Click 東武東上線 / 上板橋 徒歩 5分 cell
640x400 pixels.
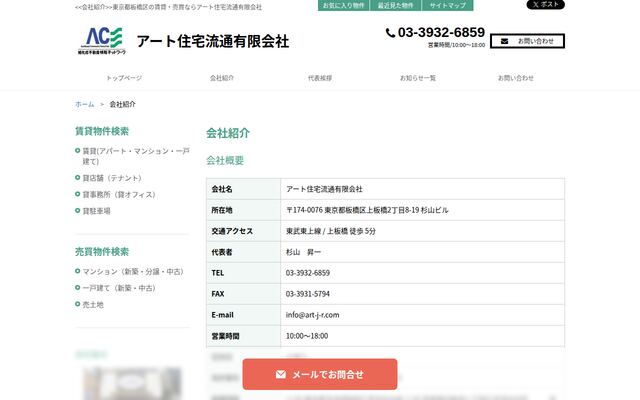coord(422,231)
